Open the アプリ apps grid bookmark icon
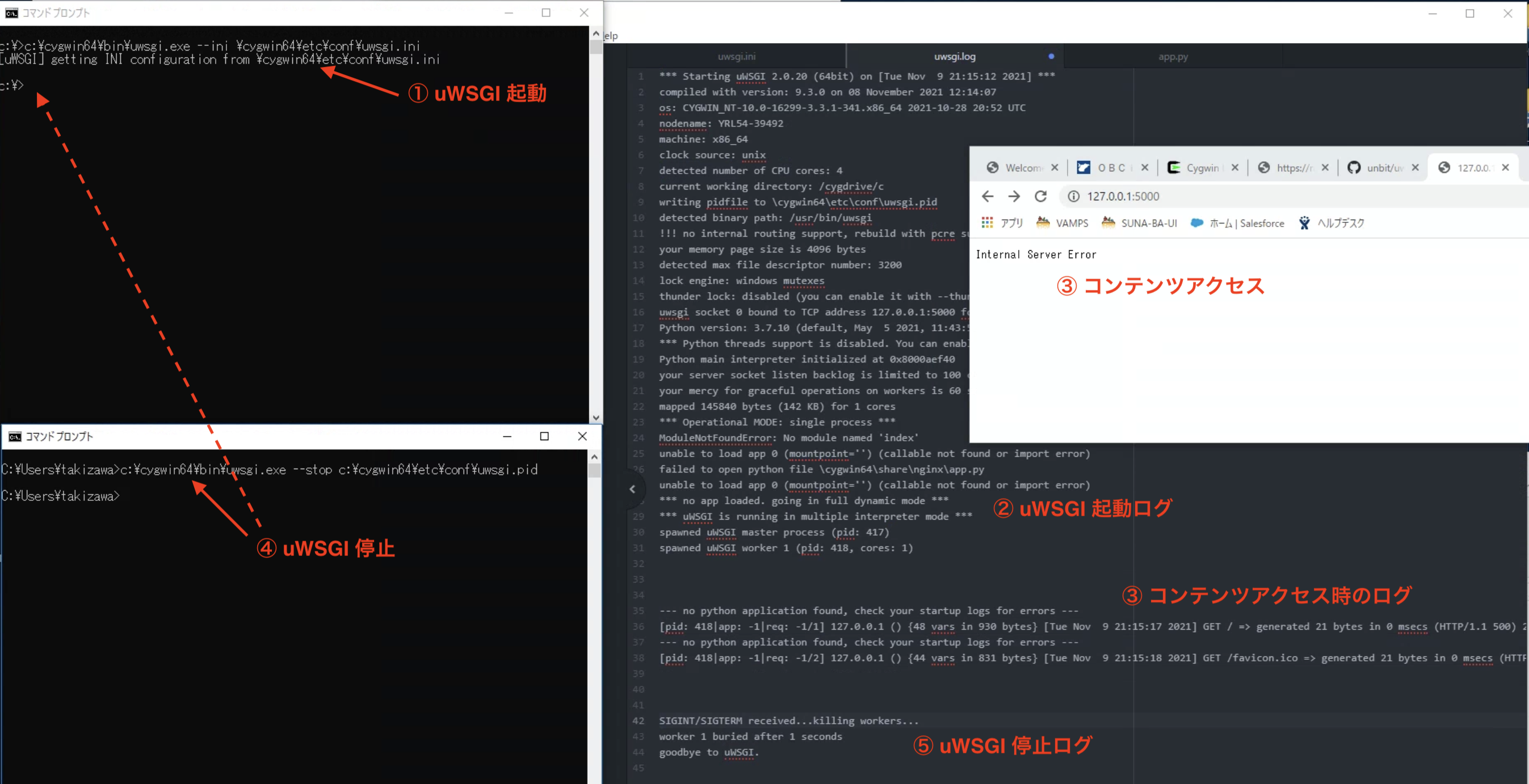1529x784 pixels. point(987,222)
